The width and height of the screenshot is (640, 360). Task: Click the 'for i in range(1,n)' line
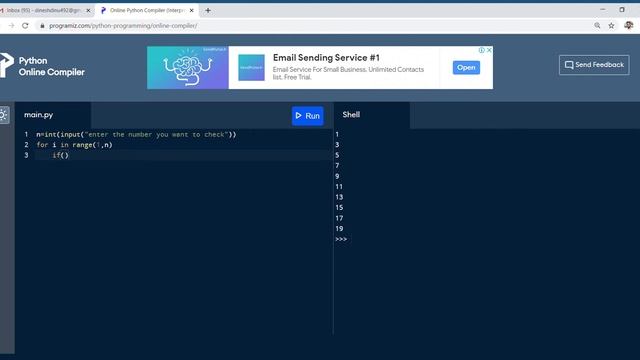coord(74,145)
